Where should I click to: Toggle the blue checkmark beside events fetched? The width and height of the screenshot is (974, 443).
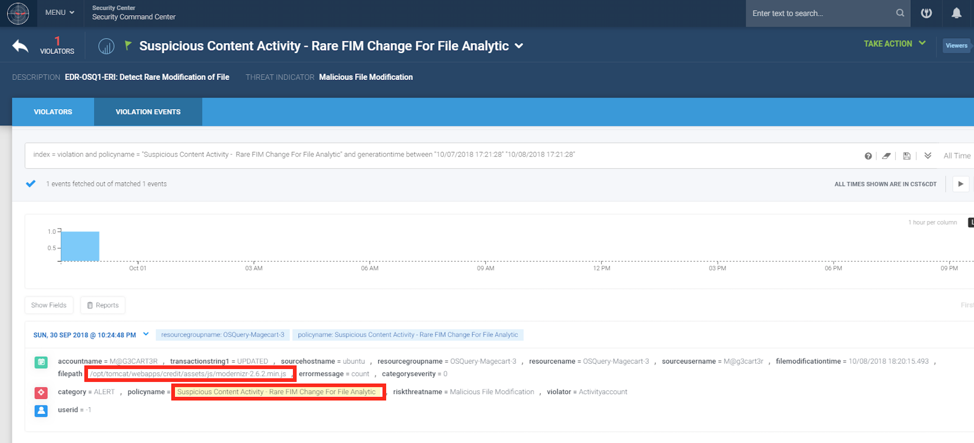click(31, 184)
